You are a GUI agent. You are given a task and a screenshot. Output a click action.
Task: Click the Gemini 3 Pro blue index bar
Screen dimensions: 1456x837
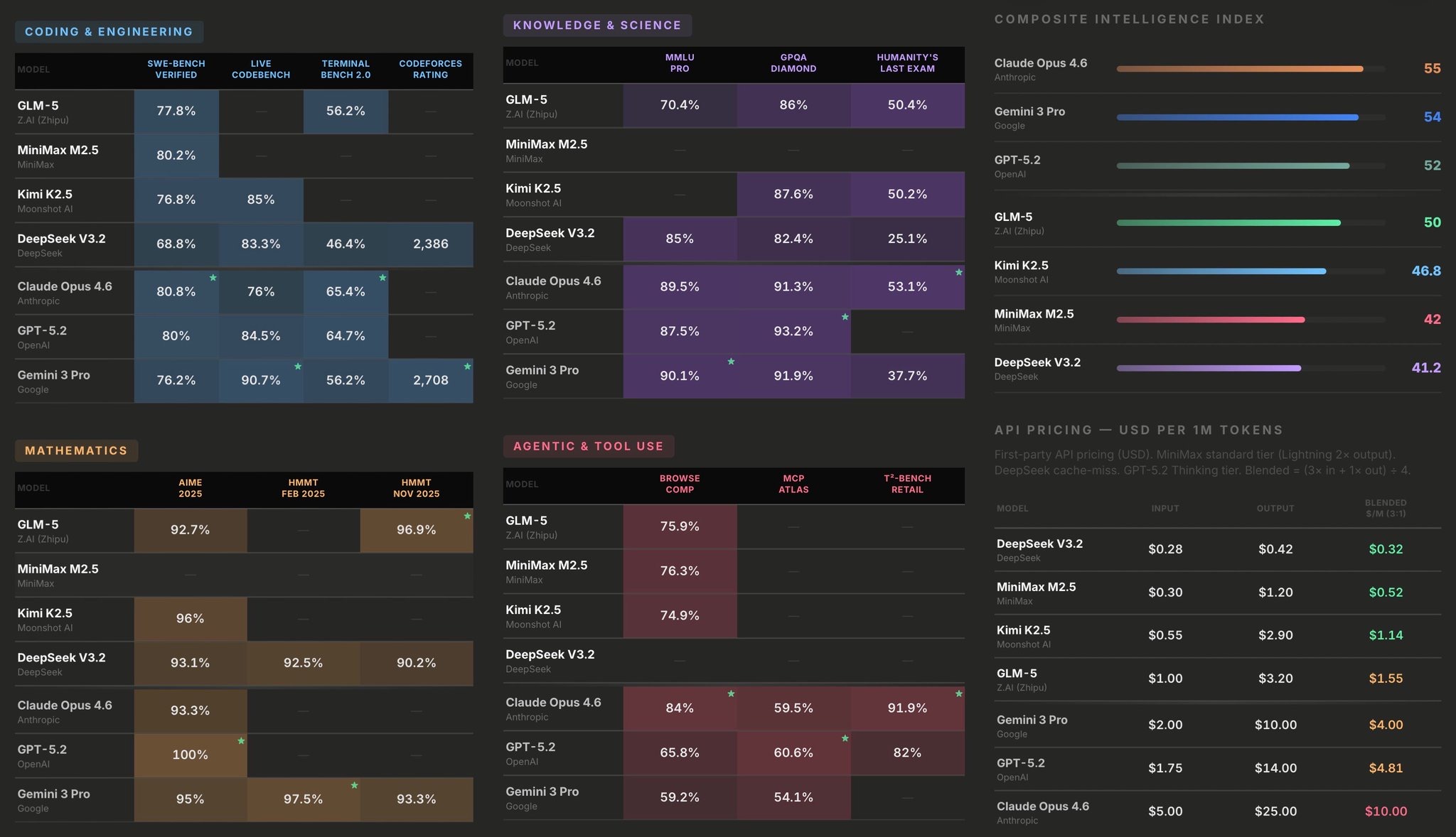(x=1237, y=117)
